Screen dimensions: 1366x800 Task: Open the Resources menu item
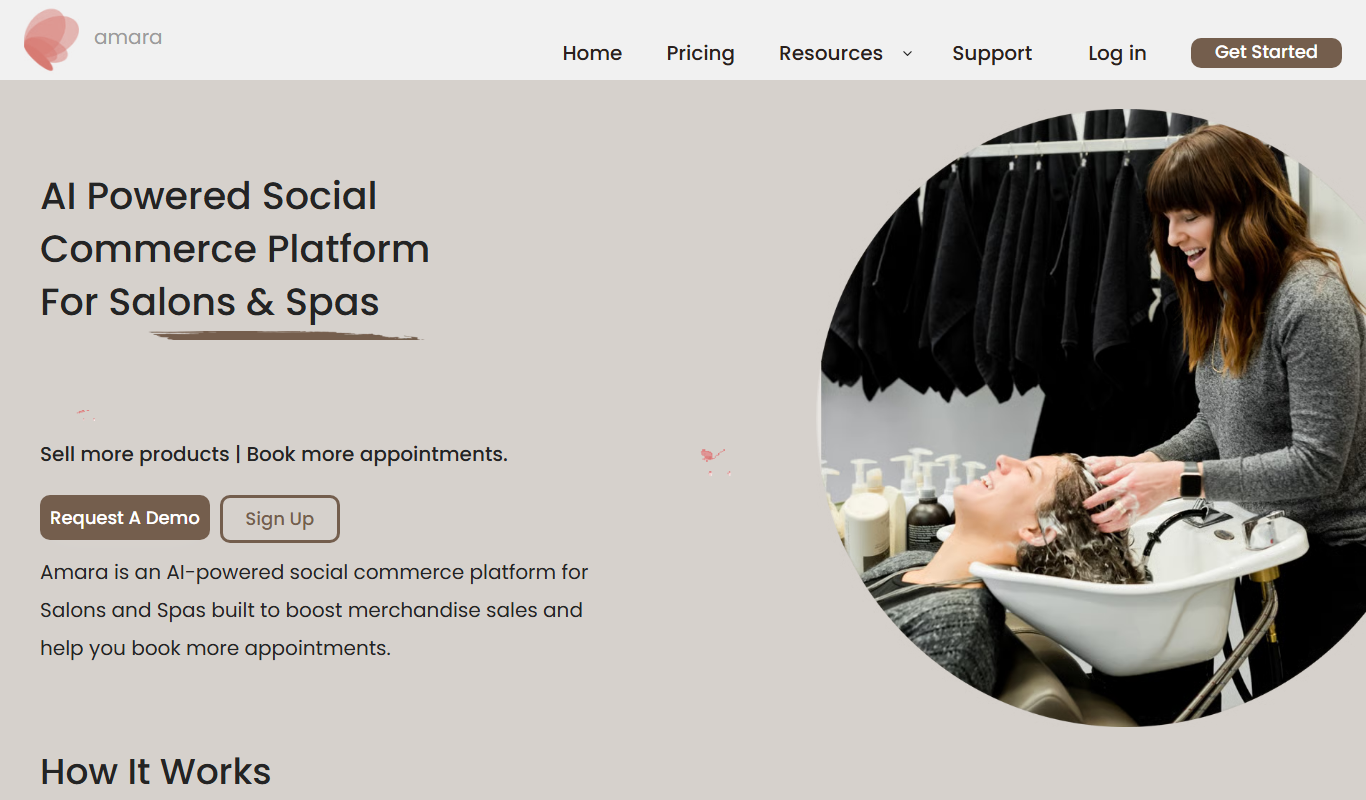click(x=831, y=53)
